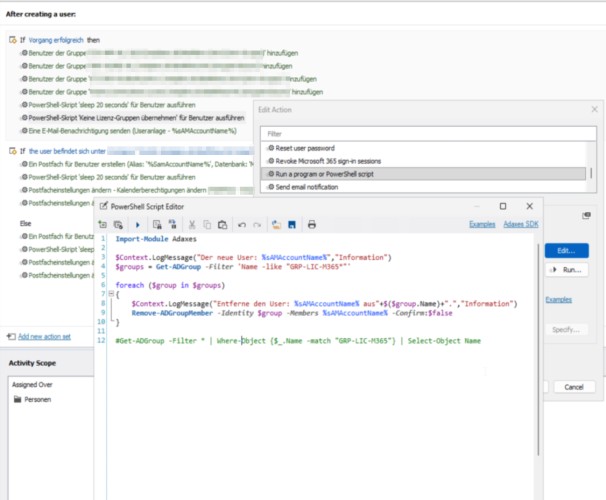
Task: Click 'Add new action set' link
Action: point(44,337)
